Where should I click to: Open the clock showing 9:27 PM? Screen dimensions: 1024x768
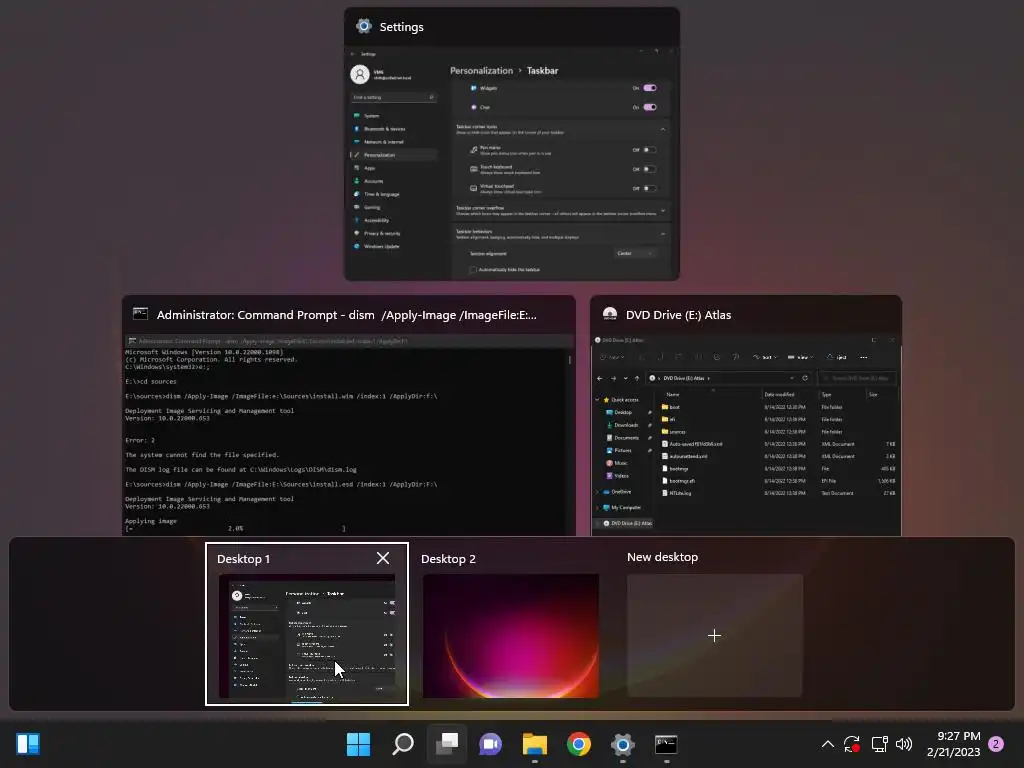point(953,744)
